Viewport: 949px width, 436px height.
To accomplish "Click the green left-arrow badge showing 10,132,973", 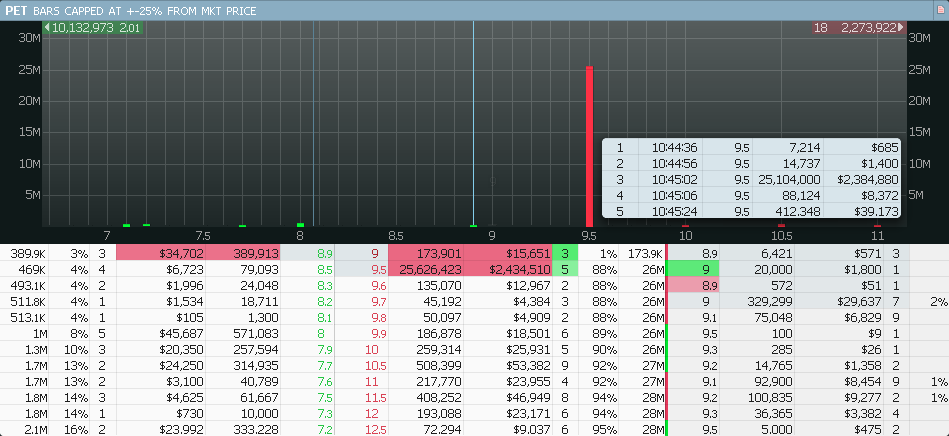I will pos(93,27).
